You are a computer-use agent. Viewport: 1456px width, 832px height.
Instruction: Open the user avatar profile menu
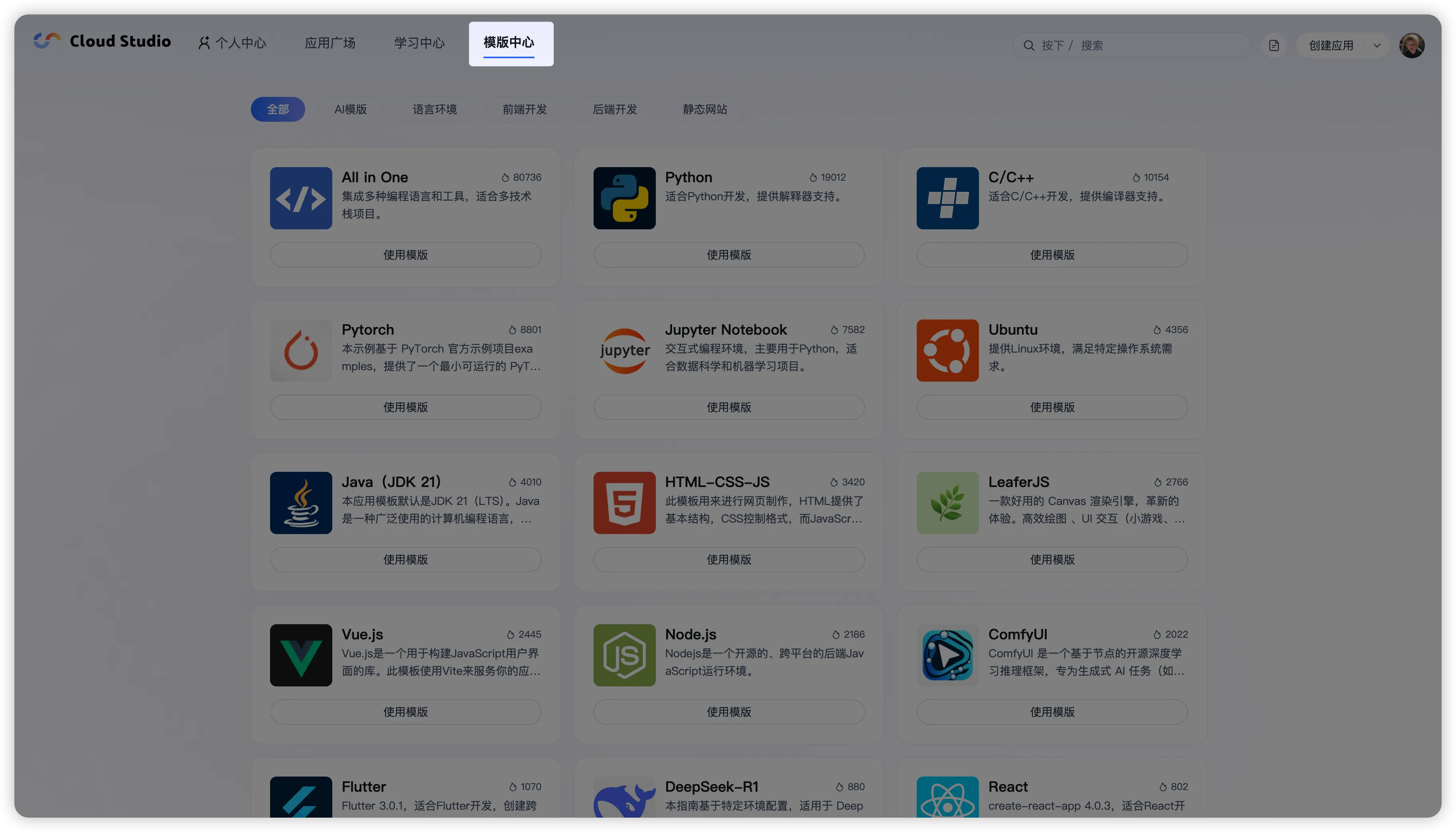1411,45
